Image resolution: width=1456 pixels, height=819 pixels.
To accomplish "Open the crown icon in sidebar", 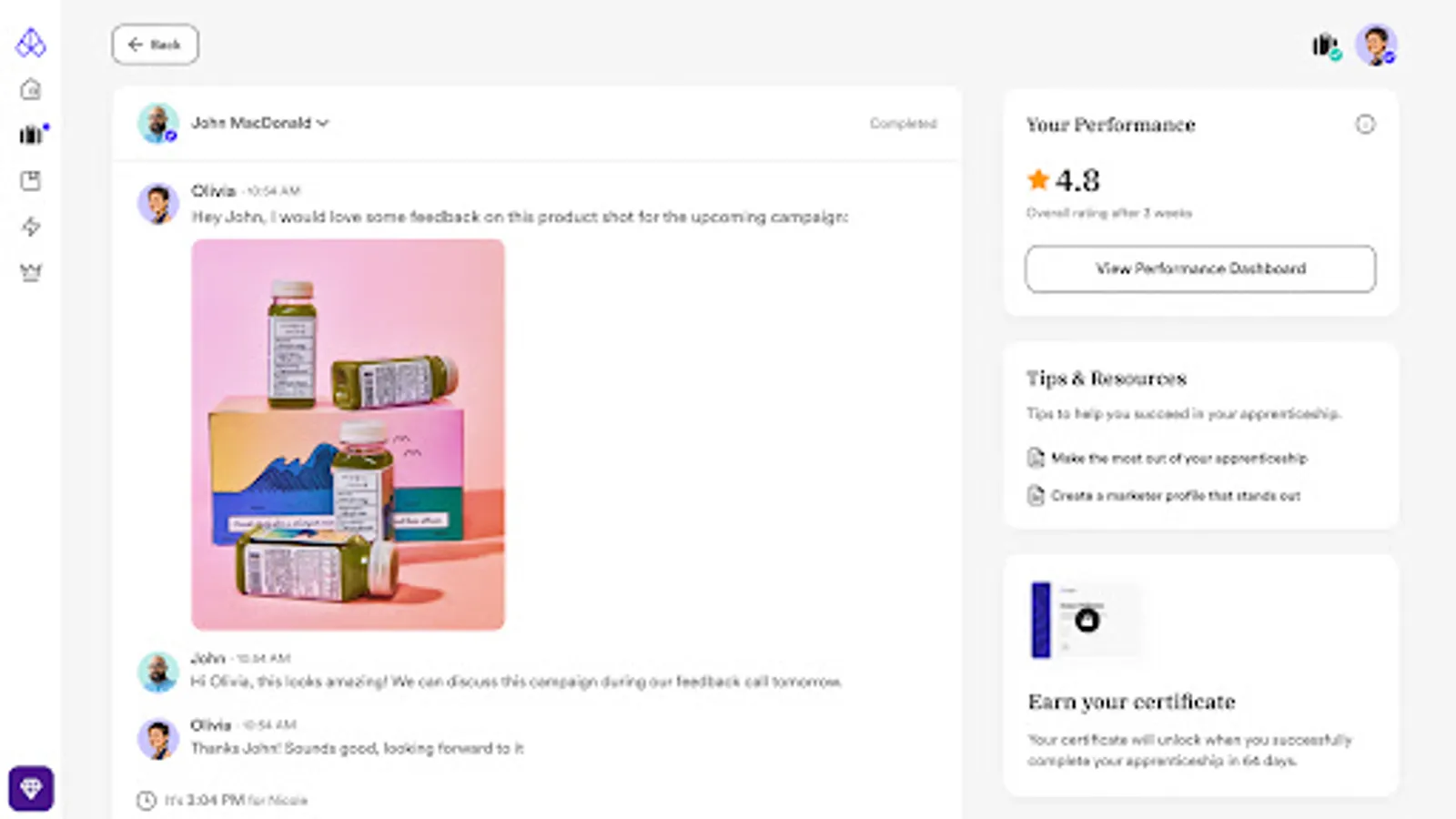I will (x=31, y=272).
